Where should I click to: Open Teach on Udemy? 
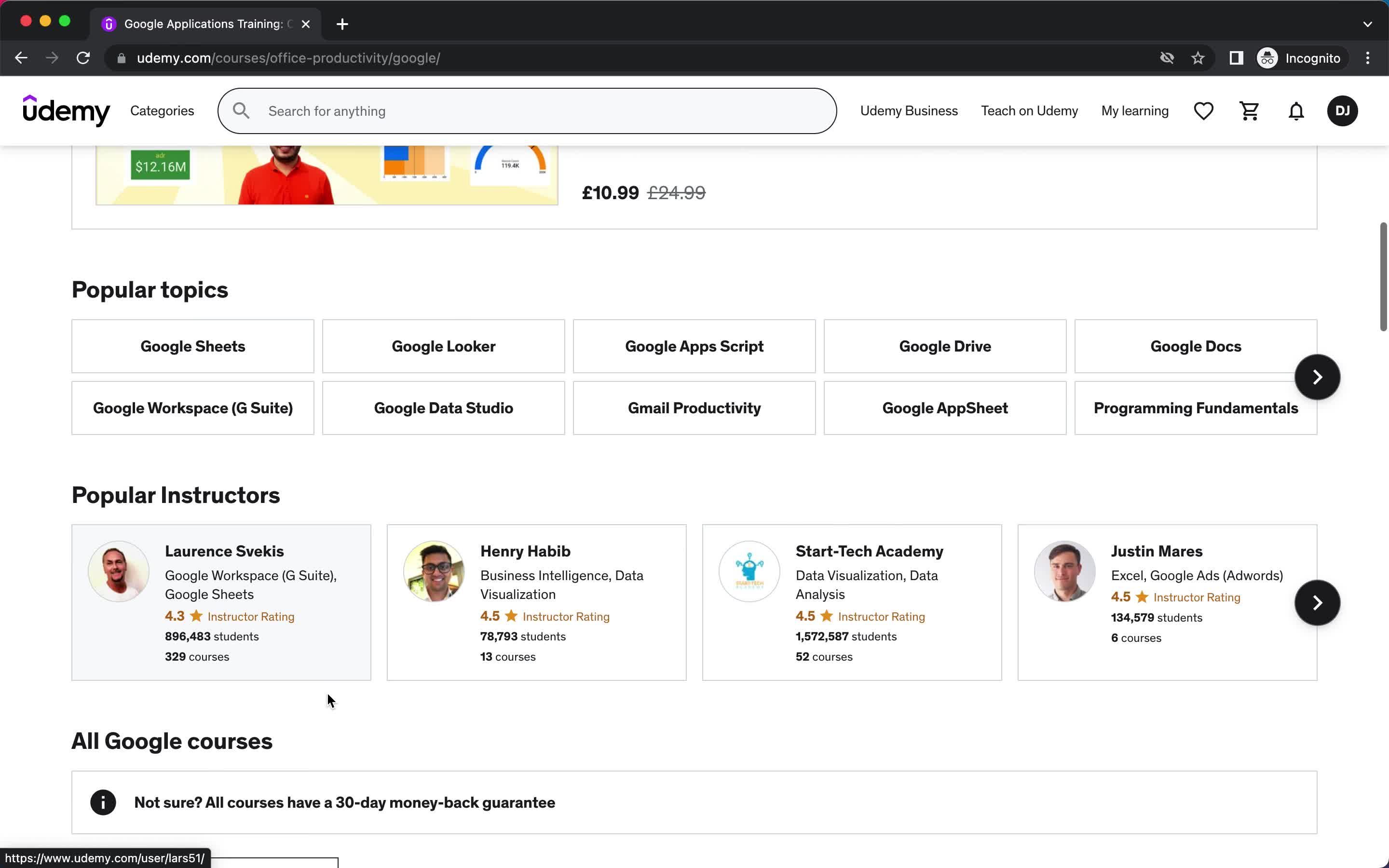tap(1029, 111)
